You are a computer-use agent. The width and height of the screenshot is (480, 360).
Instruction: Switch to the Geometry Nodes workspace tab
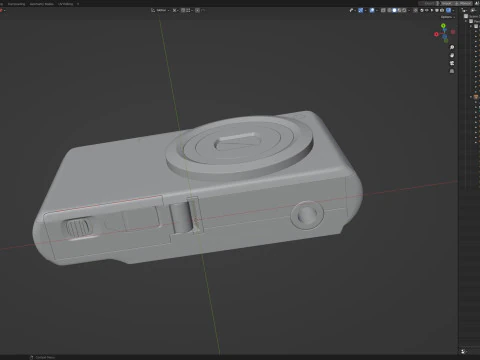click(42, 4)
